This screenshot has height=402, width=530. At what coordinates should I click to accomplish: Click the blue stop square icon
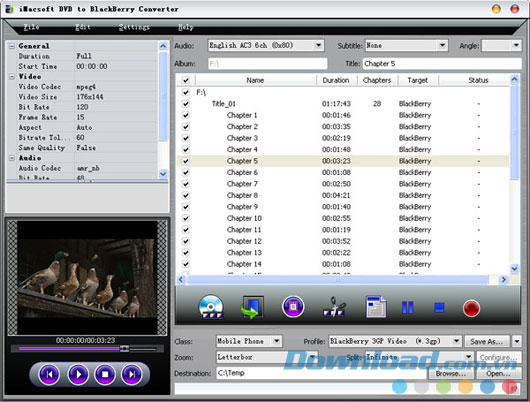[439, 308]
